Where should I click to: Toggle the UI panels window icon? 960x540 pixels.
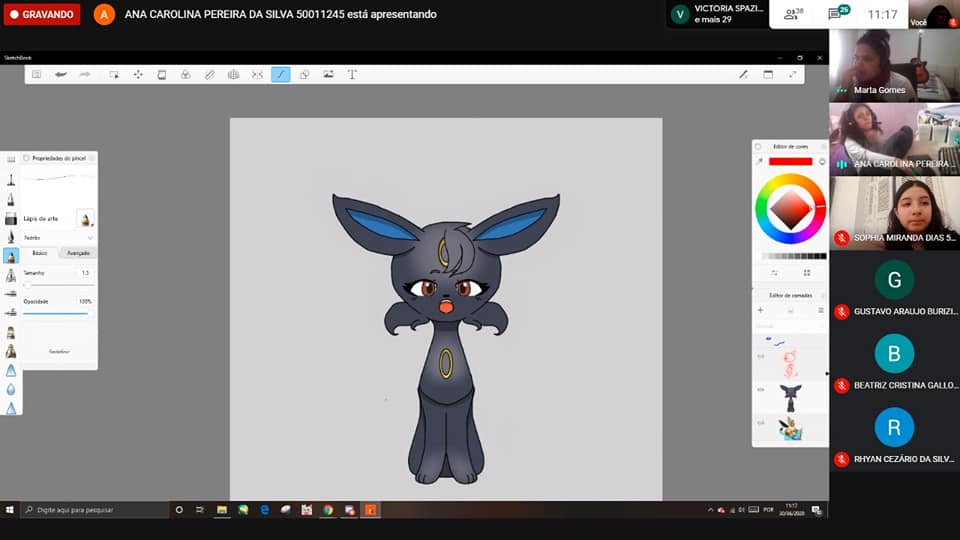pos(768,75)
